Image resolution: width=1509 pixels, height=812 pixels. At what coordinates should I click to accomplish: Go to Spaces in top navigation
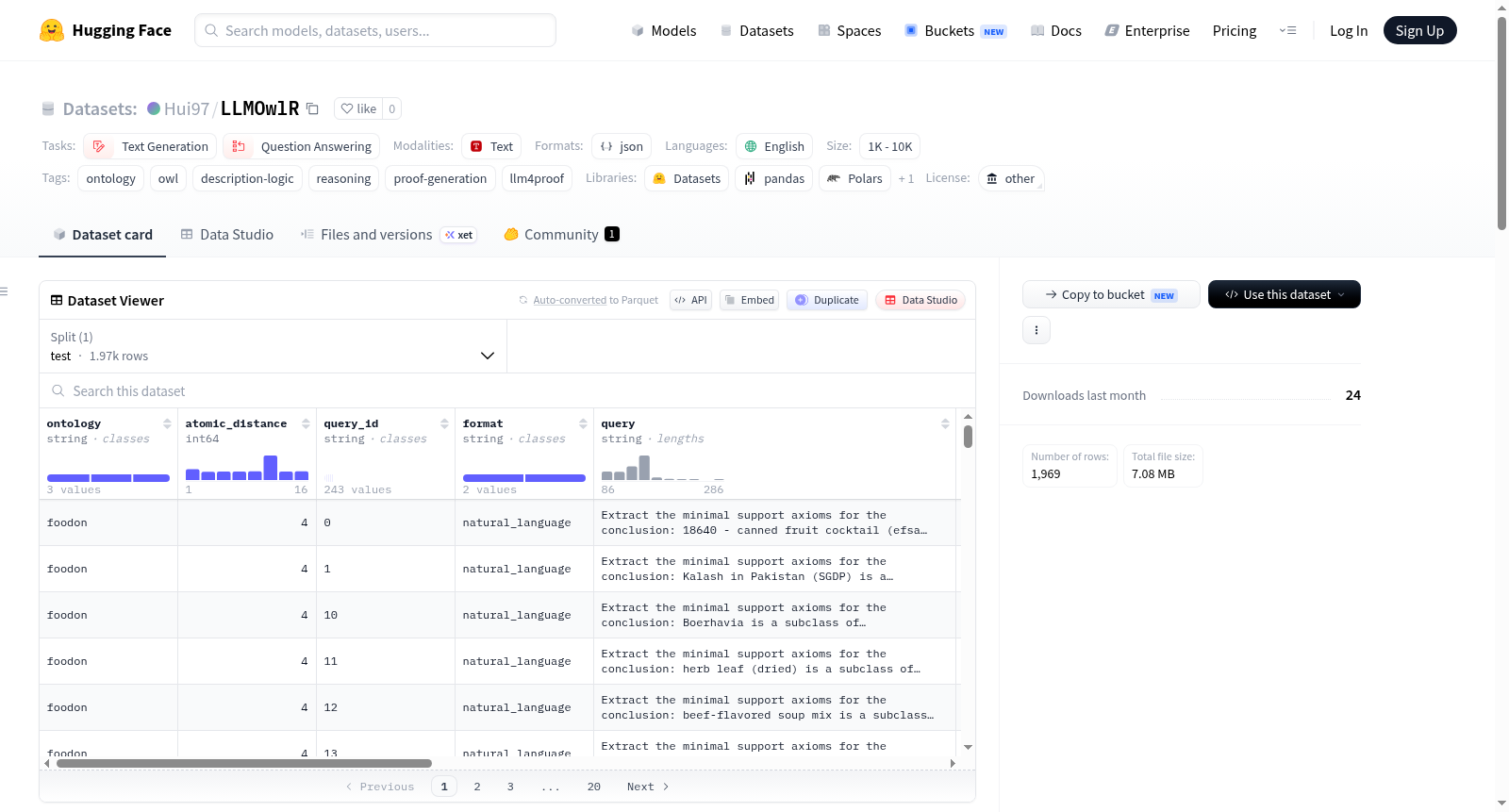point(850,31)
